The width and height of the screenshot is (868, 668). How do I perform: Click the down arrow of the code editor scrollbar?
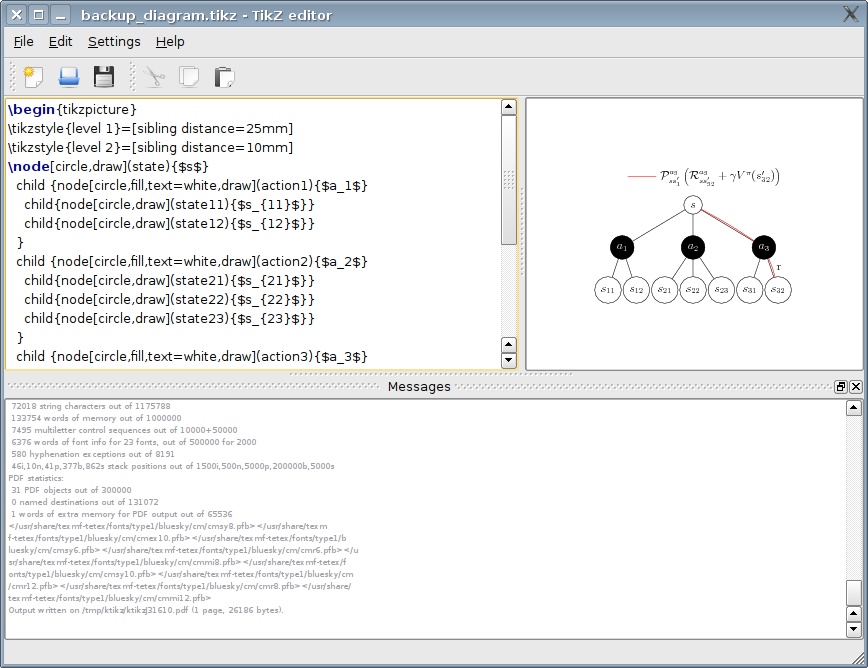pos(508,360)
